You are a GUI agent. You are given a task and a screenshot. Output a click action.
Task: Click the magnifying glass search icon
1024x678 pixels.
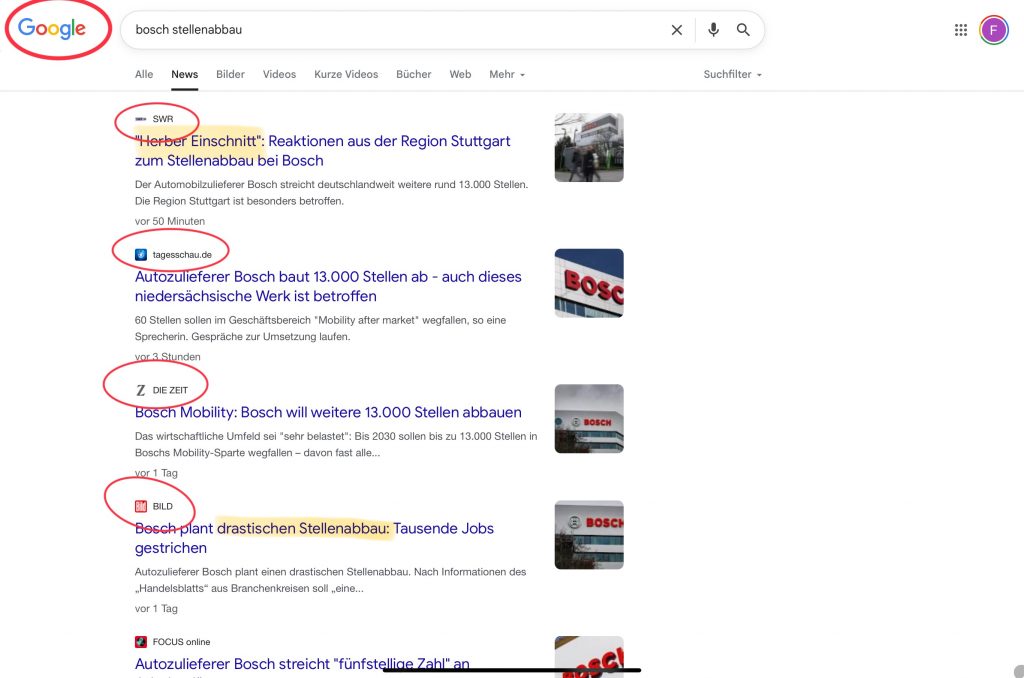point(743,30)
